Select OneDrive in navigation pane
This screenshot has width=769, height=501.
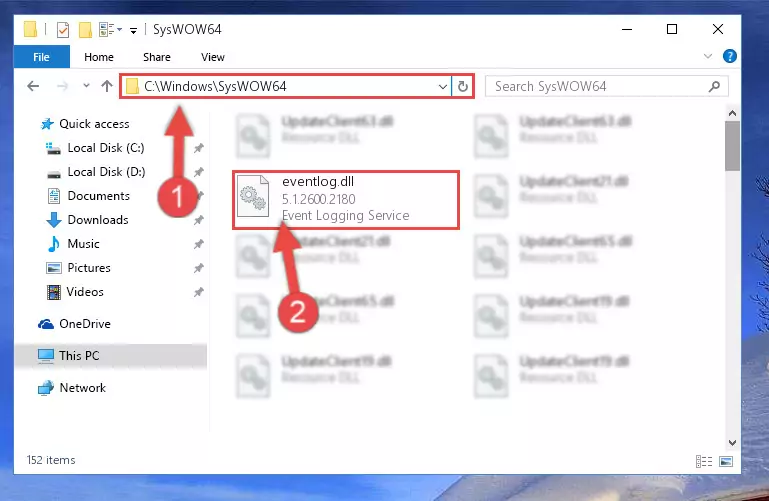coord(84,324)
